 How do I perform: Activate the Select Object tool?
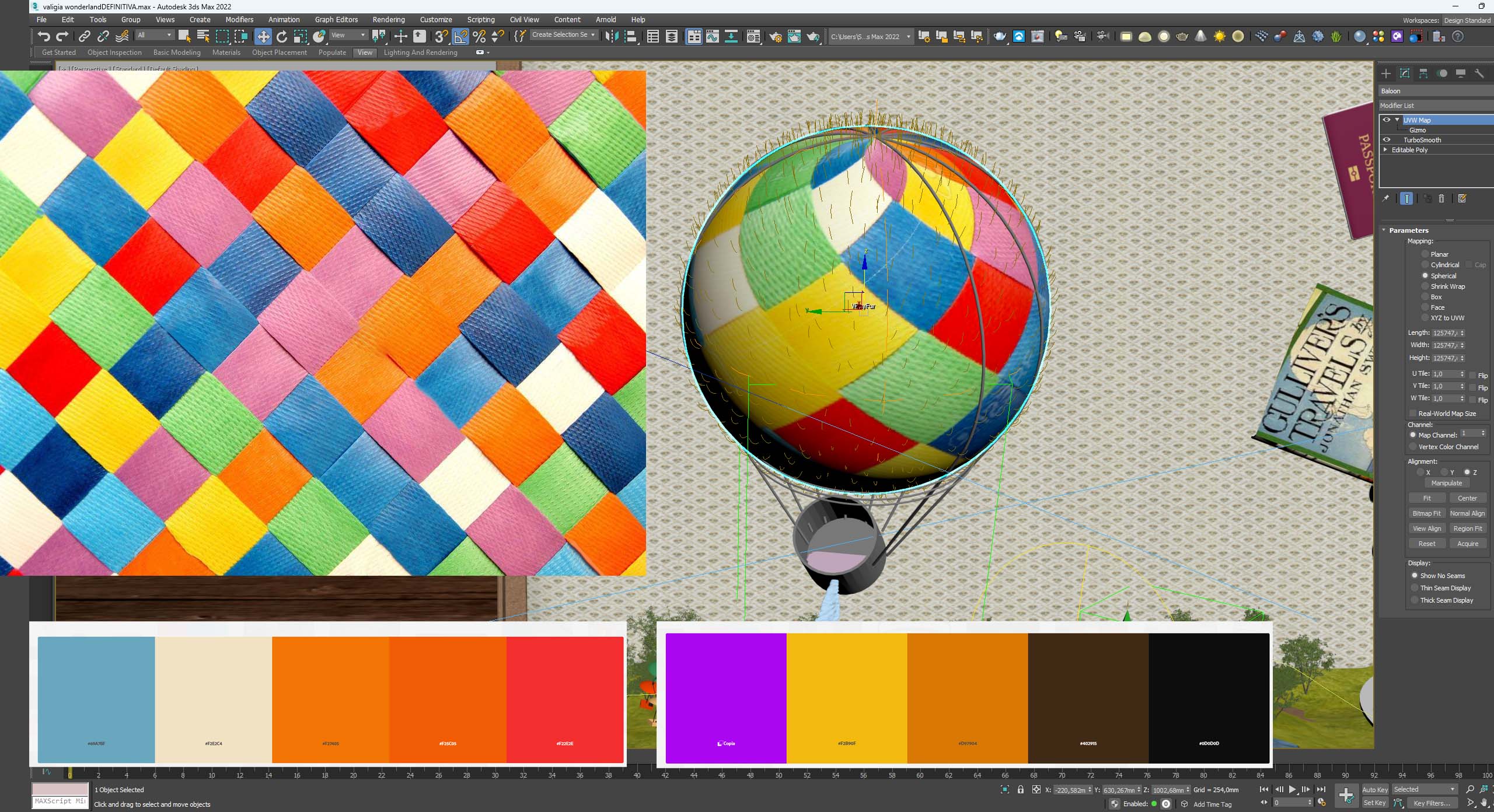(184, 36)
